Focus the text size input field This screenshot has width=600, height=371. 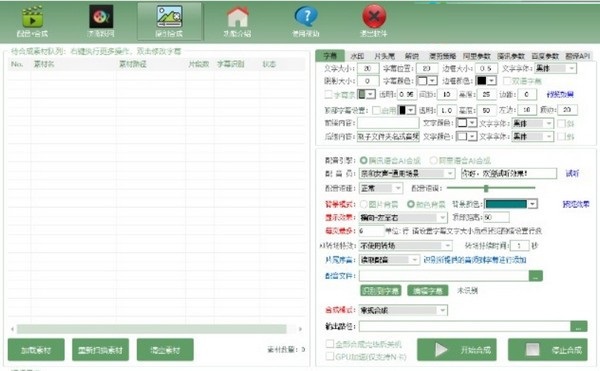click(x=368, y=68)
